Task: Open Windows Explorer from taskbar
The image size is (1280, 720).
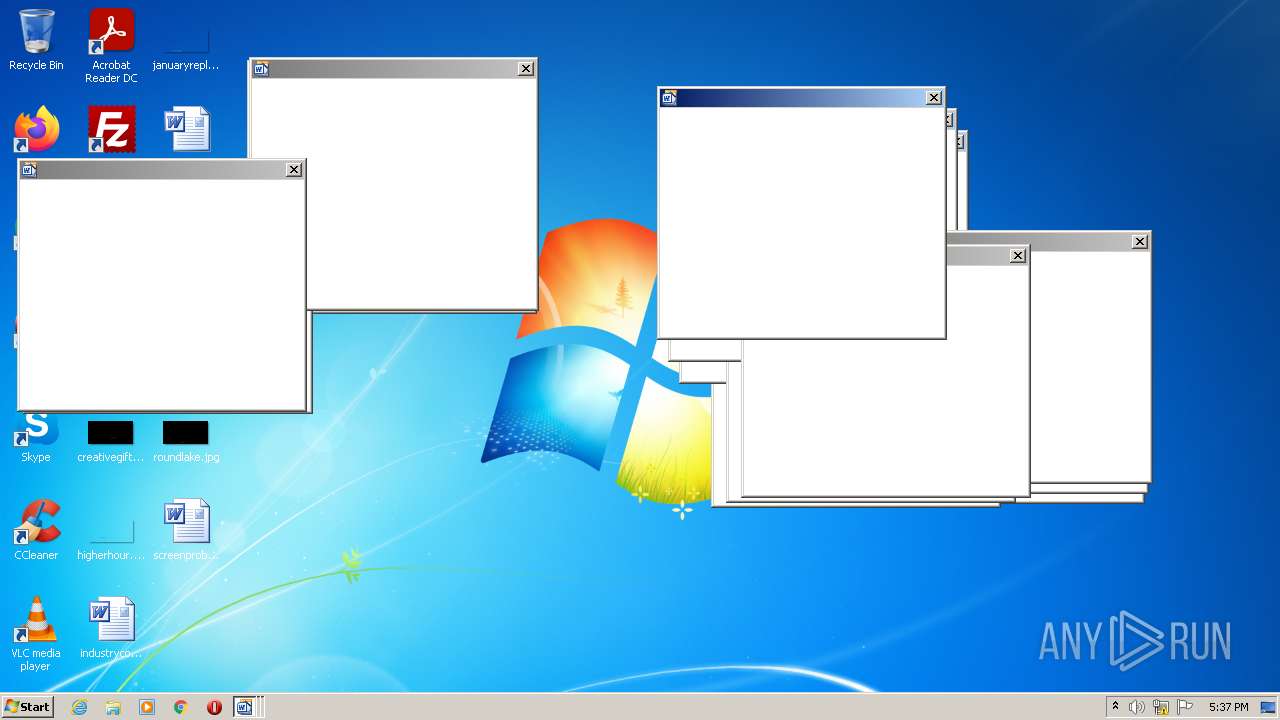Action: [x=113, y=707]
